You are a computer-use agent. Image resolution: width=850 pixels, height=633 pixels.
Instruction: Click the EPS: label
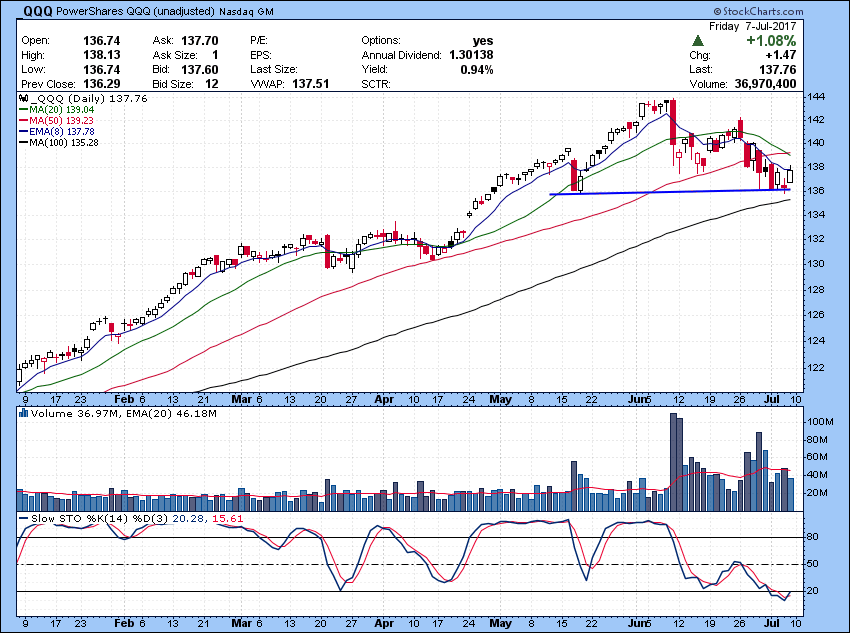tap(261, 55)
